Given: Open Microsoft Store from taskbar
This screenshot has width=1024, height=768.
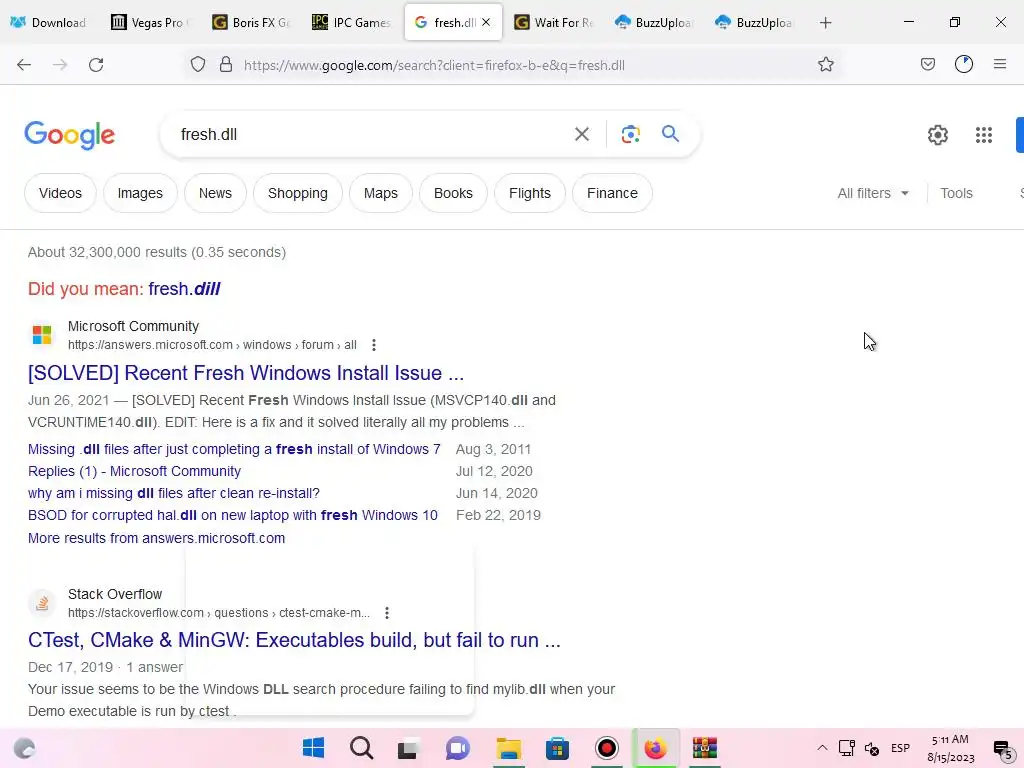Looking at the screenshot, I should tap(557, 748).
